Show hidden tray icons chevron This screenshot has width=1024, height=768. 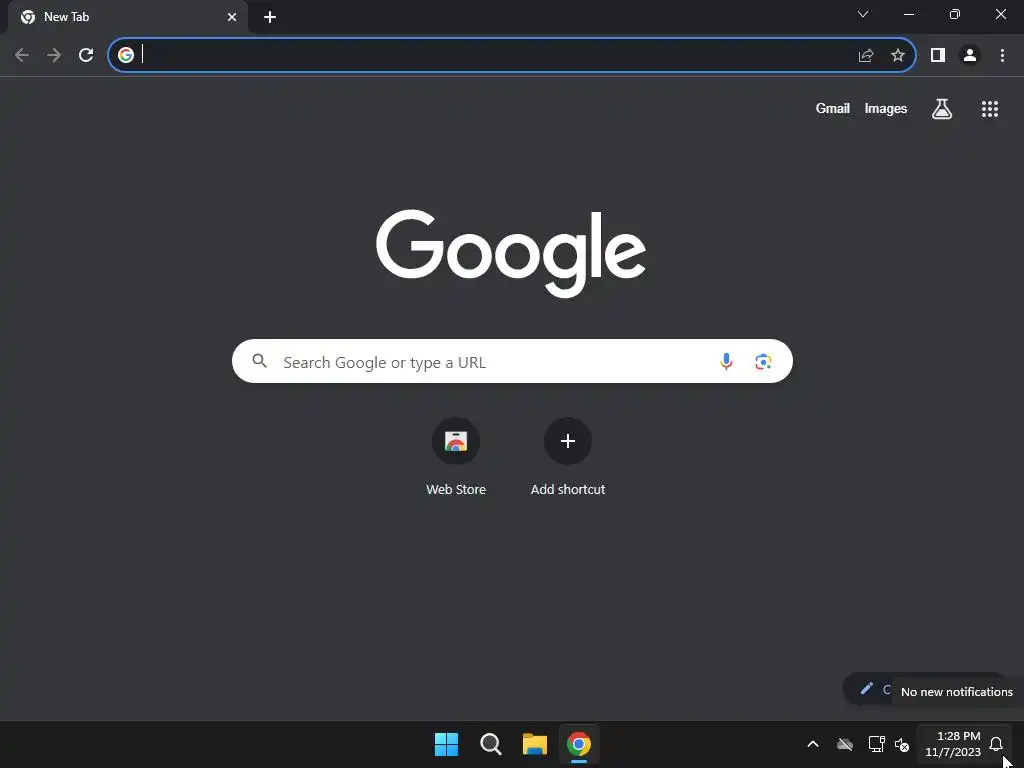click(813, 744)
